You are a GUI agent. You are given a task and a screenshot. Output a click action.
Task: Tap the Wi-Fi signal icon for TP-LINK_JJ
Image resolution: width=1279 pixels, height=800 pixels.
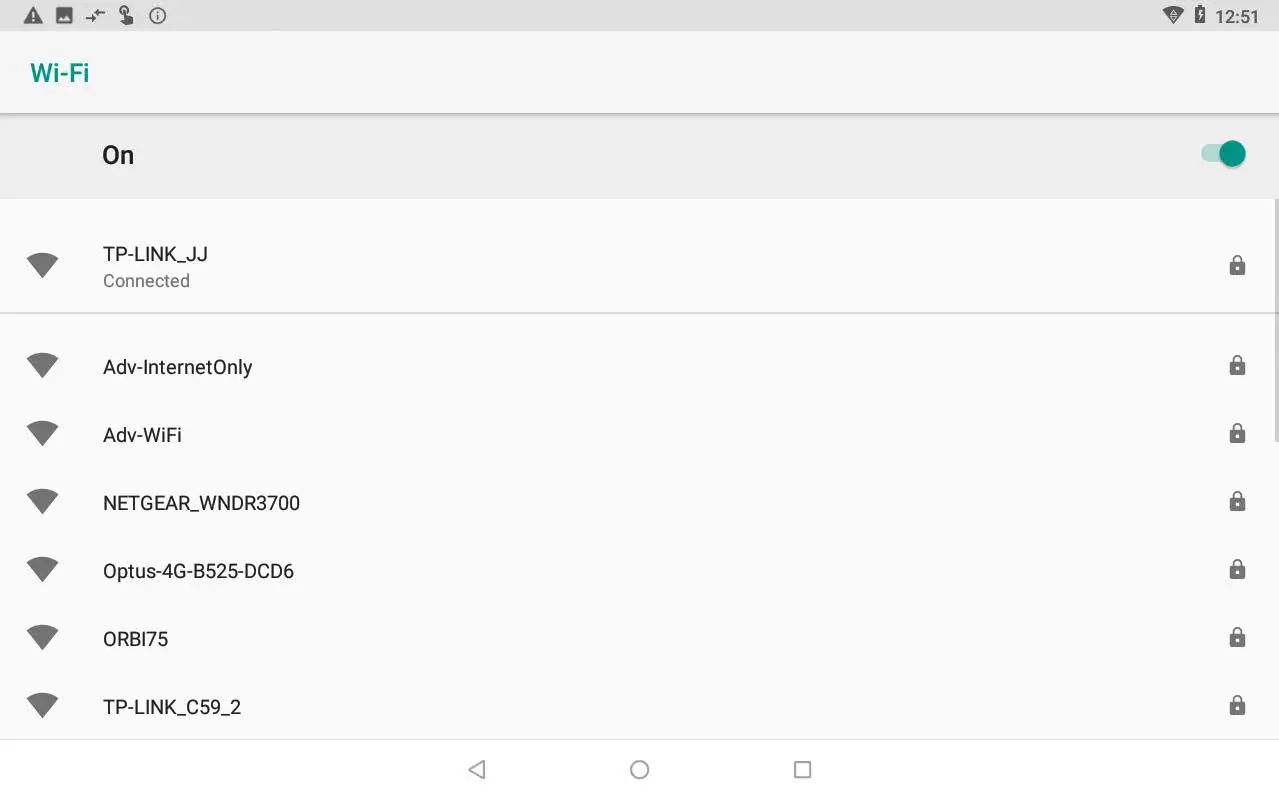tap(42, 265)
